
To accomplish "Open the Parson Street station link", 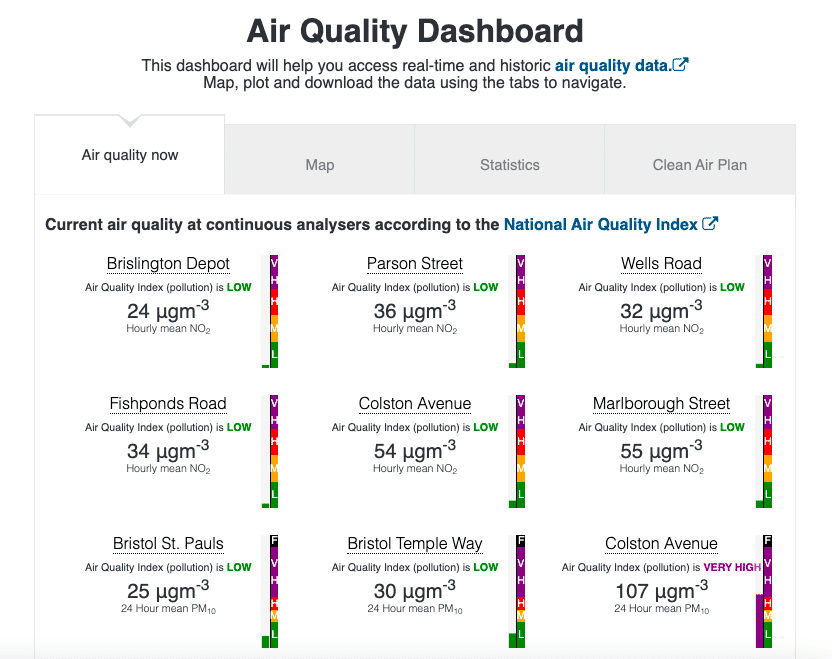I will click(x=415, y=264).
